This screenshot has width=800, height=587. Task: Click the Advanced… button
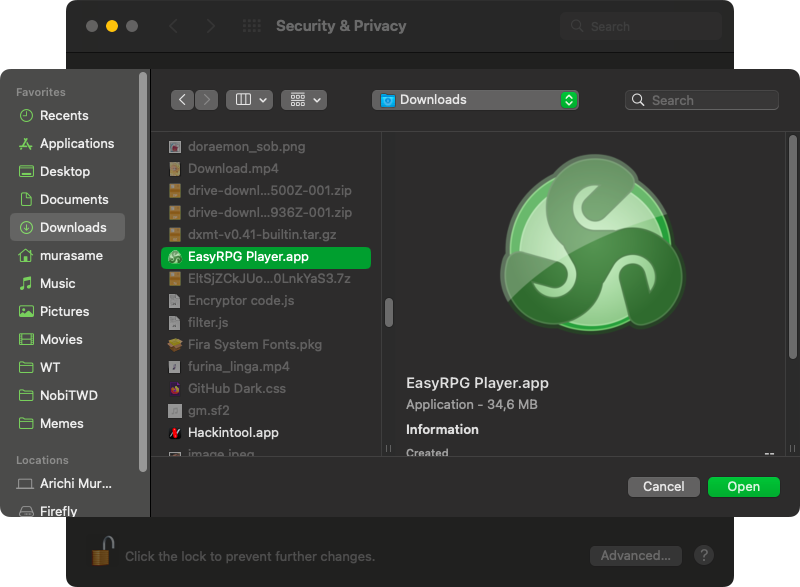point(635,555)
